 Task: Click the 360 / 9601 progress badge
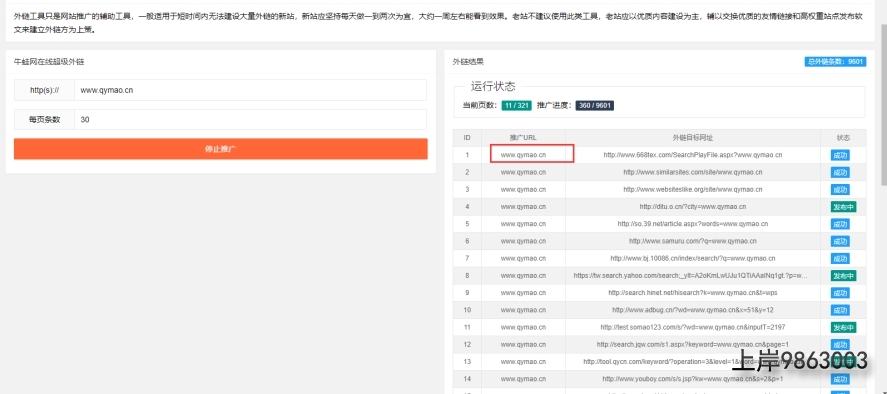(595, 105)
